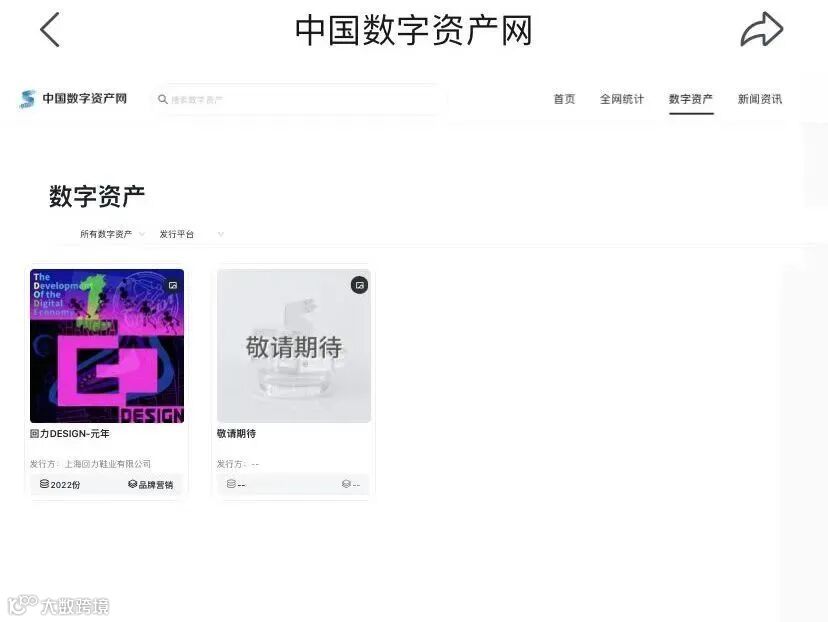Image resolution: width=828 pixels, height=622 pixels.
Task: Click the 中国数字资产网 site logo
Action: point(73,99)
